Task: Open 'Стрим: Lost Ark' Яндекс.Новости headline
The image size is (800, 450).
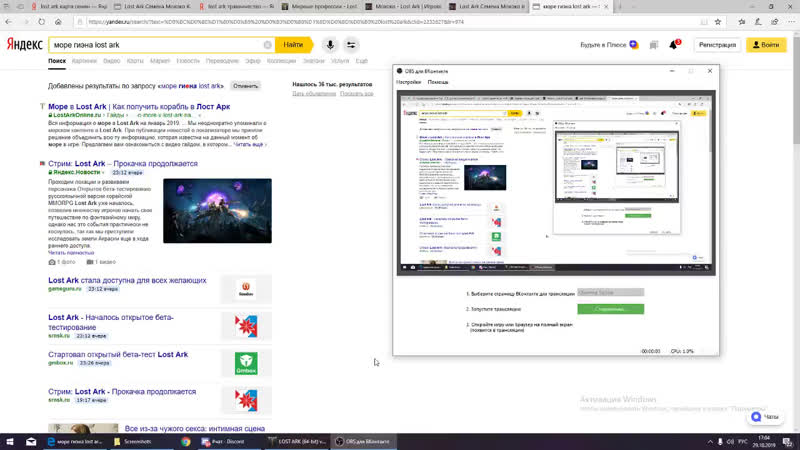Action: pyautogui.click(x=122, y=164)
